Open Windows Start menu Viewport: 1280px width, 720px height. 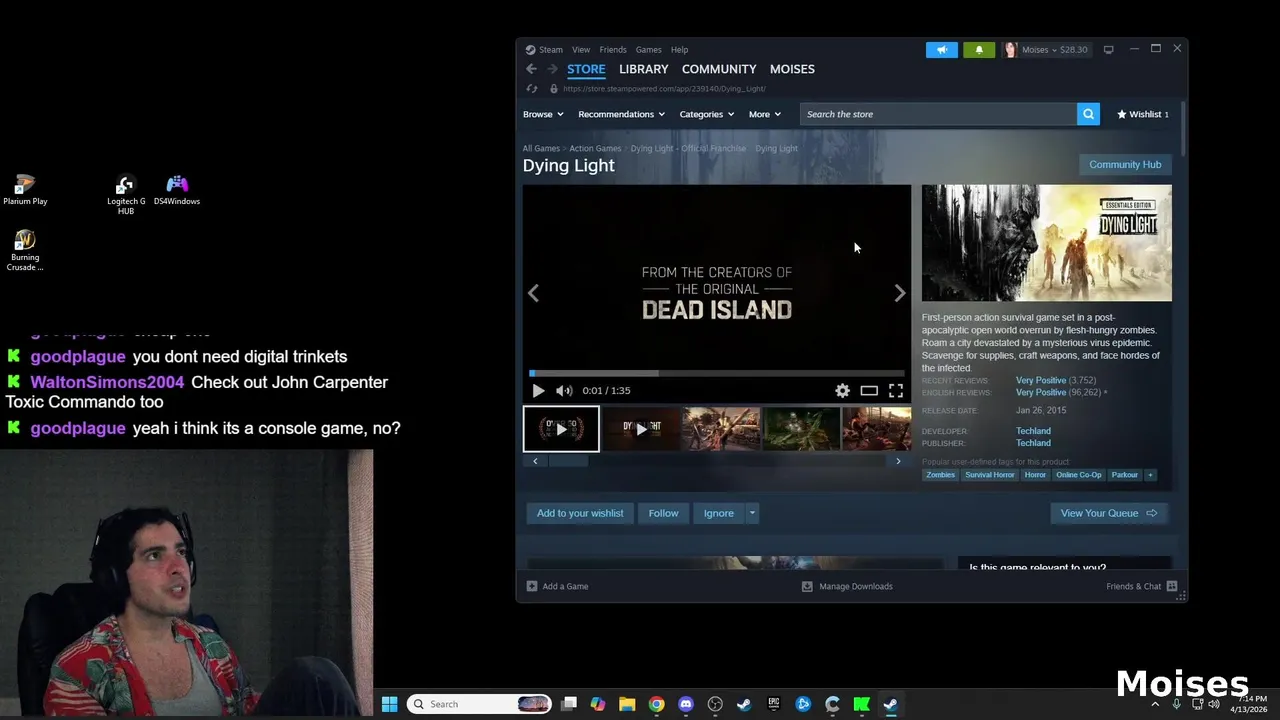coord(390,704)
